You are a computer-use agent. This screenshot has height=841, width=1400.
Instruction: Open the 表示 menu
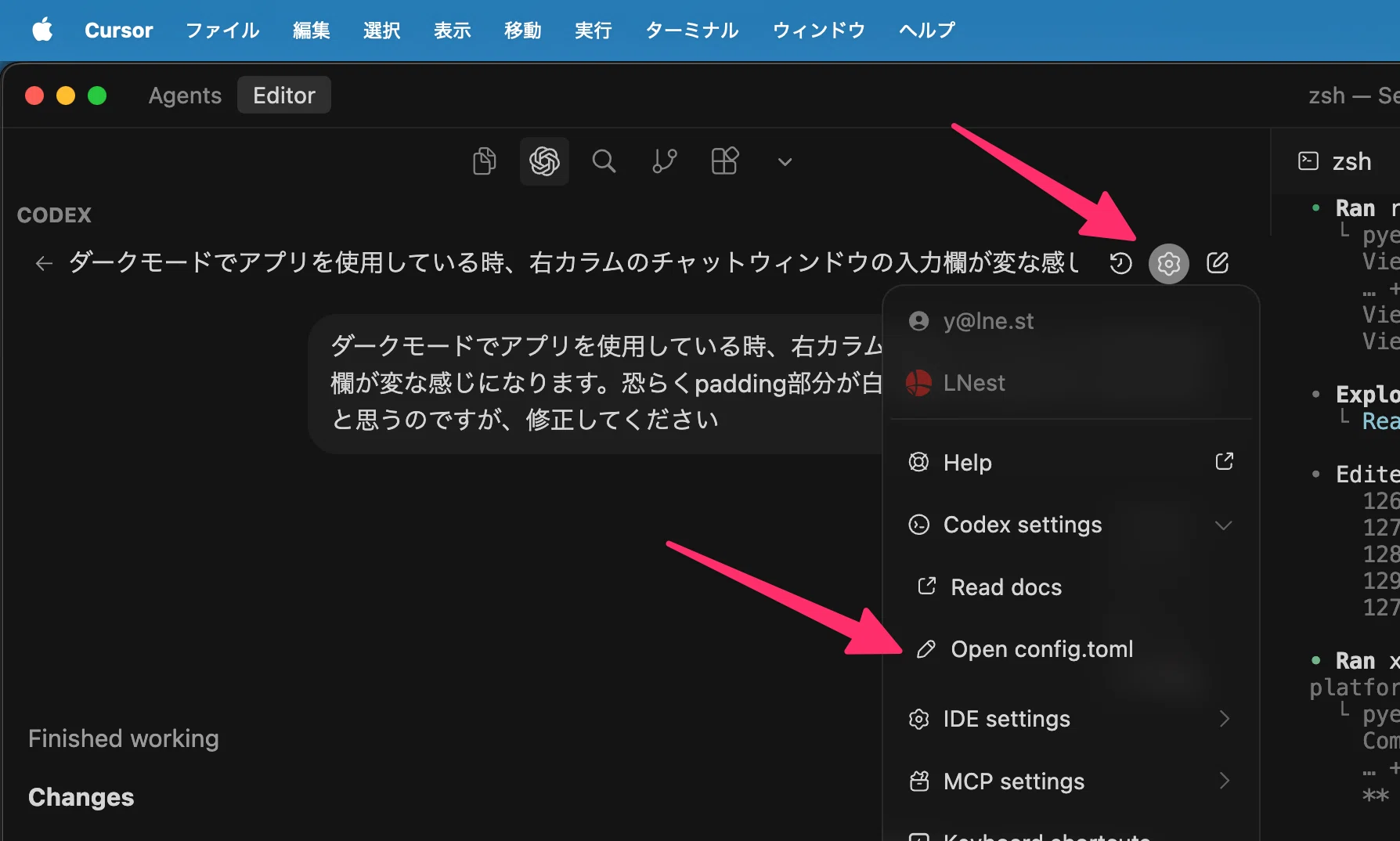tap(452, 30)
